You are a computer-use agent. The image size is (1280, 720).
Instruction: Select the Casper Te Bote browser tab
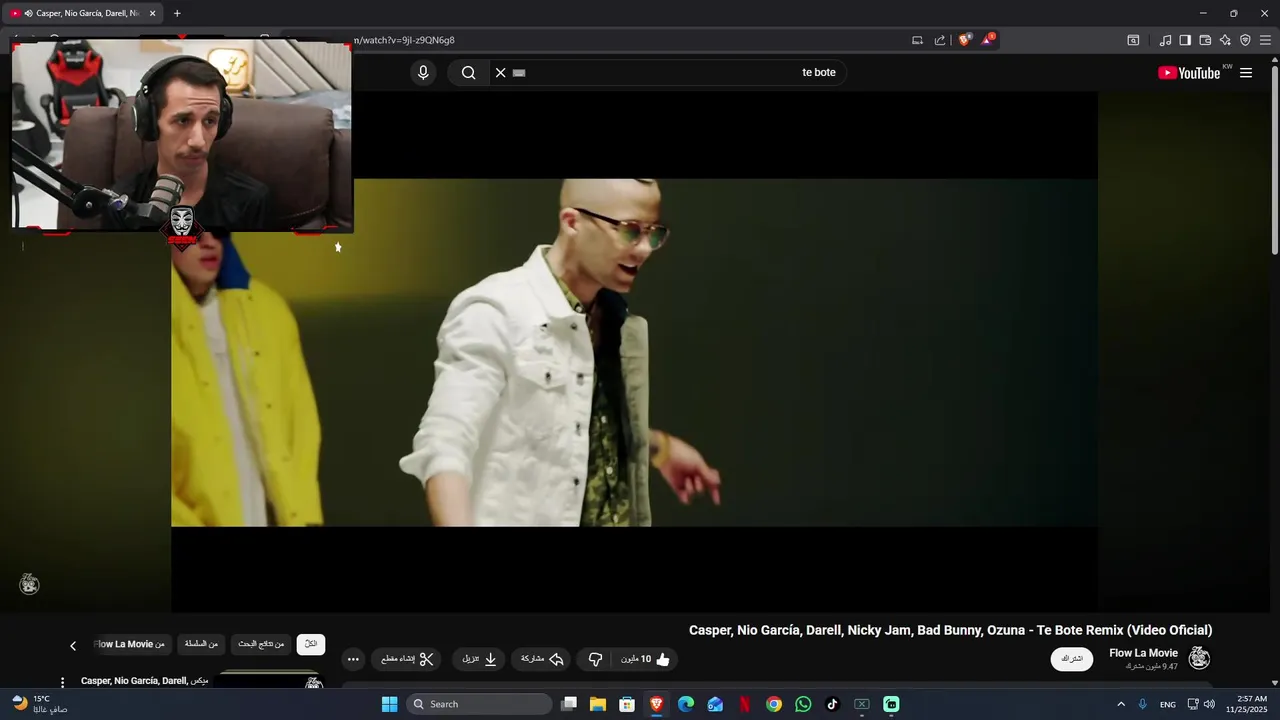click(83, 13)
